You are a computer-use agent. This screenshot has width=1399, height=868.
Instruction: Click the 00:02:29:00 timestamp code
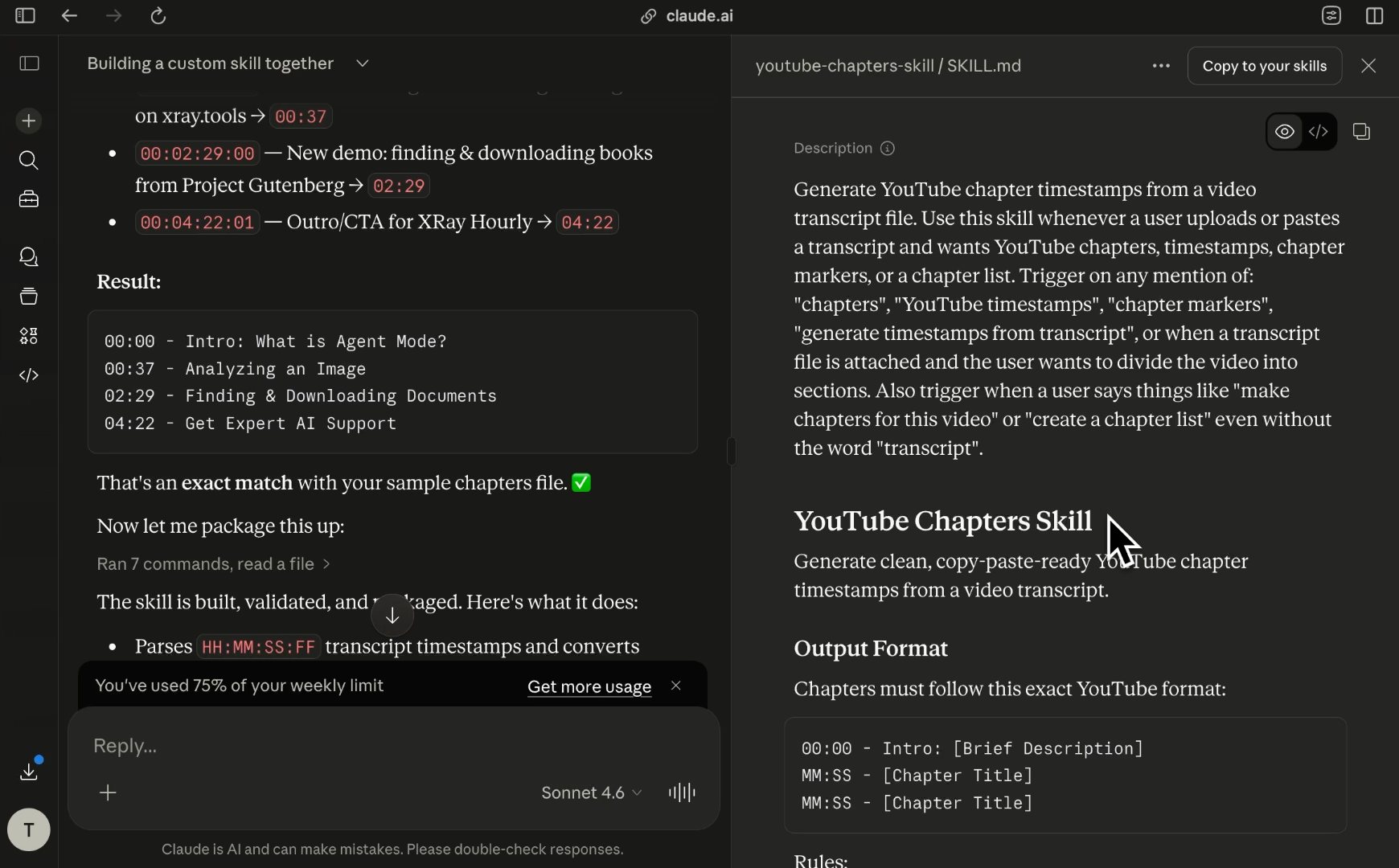[197, 154]
